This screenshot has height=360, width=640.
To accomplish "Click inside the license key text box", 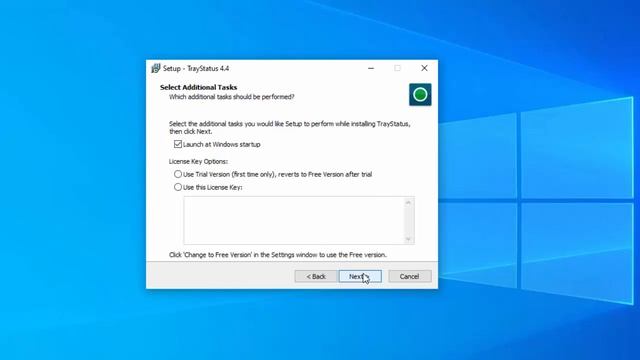I will [x=294, y=220].
